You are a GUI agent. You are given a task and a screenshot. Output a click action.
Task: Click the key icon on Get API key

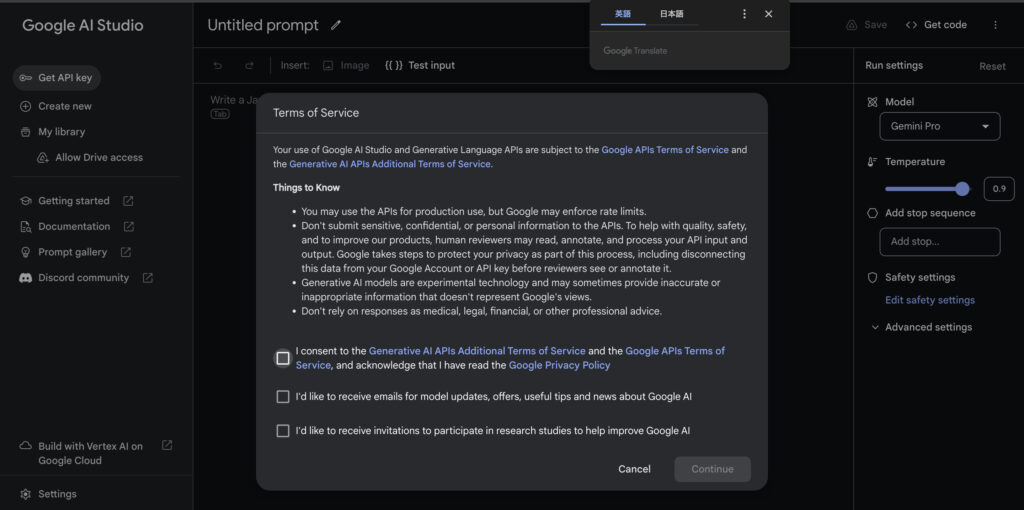pos(25,78)
